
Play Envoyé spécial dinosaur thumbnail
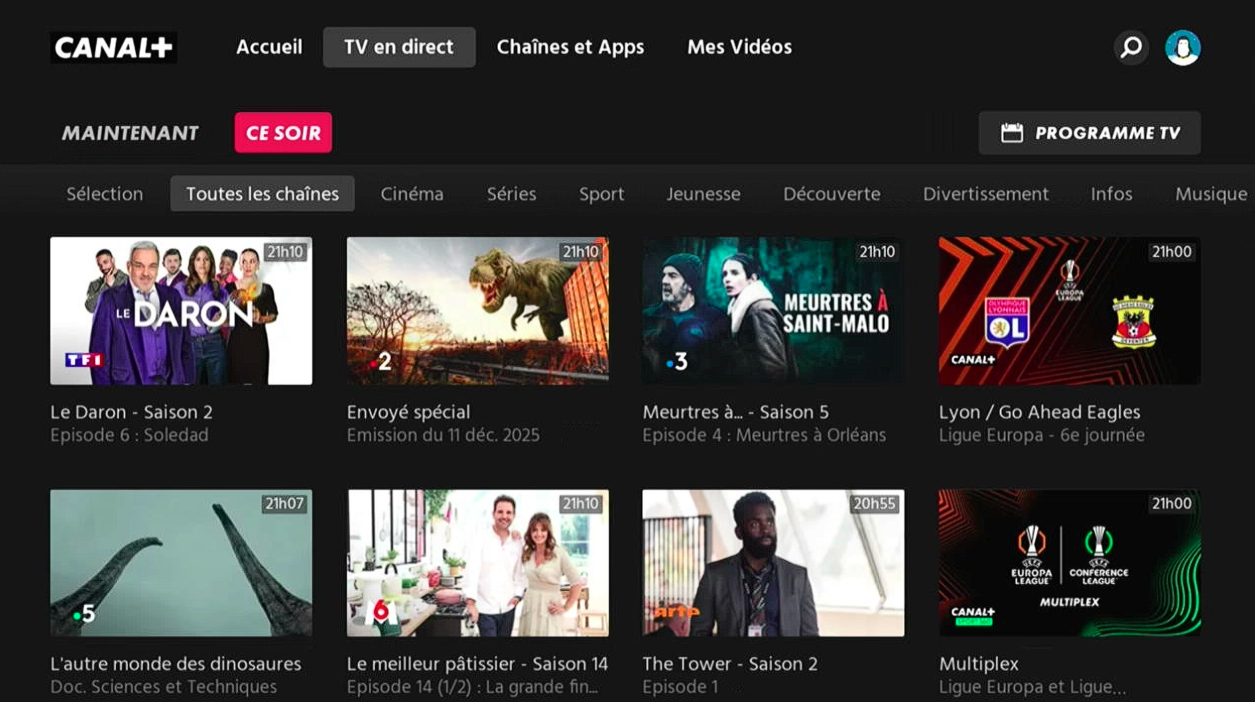[x=477, y=311]
